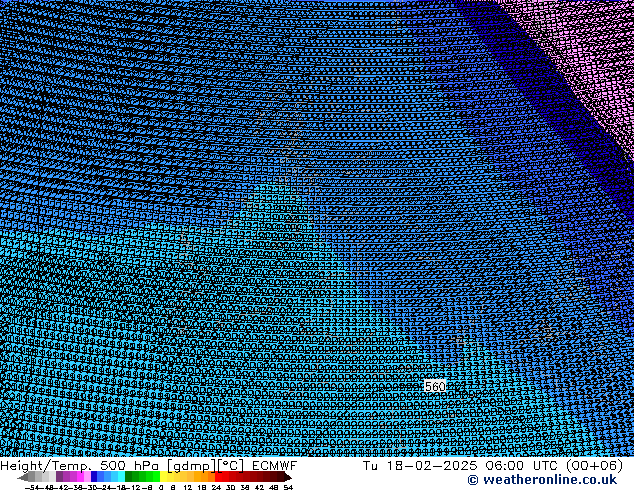Click the dark maroon right arrow end of legend

tap(287, 477)
